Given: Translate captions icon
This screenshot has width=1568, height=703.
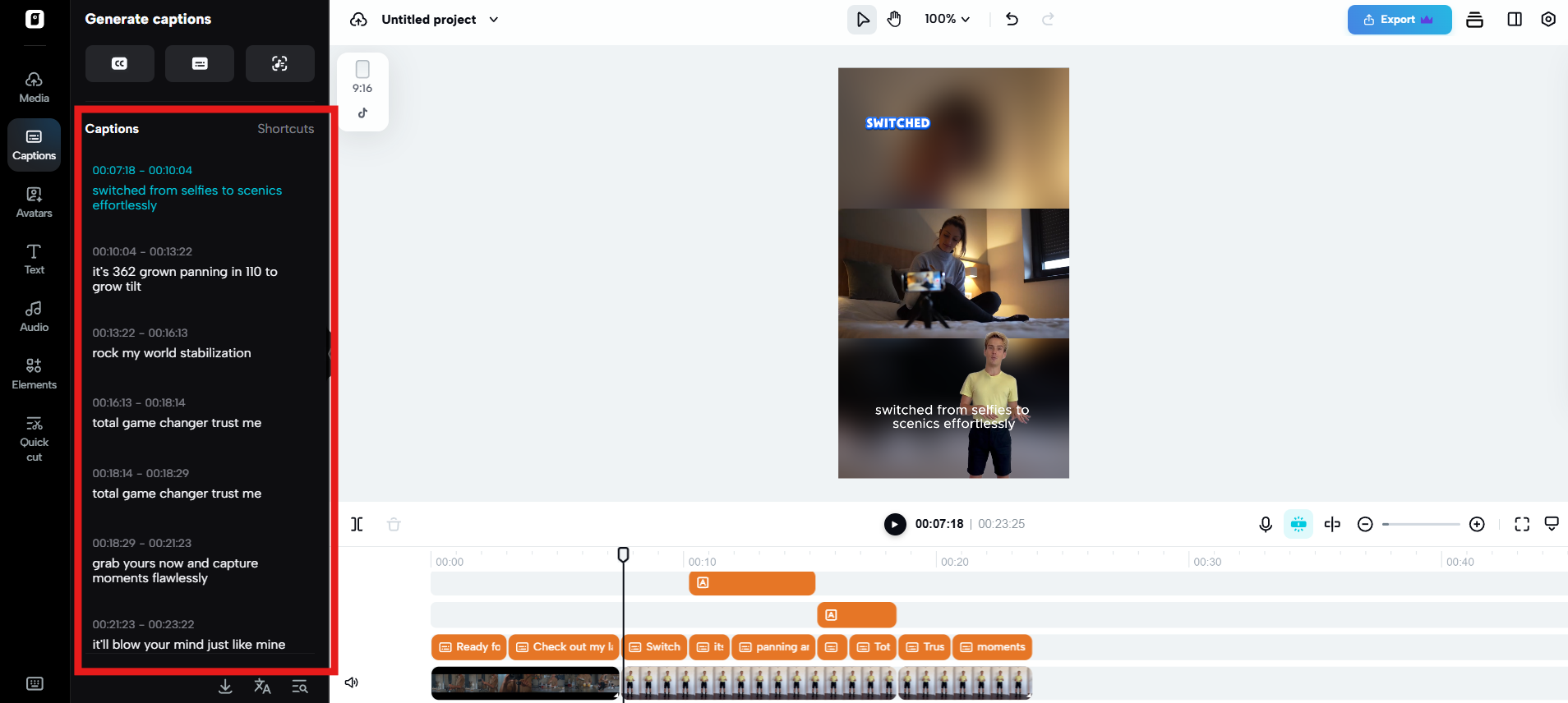Looking at the screenshot, I should [262, 687].
